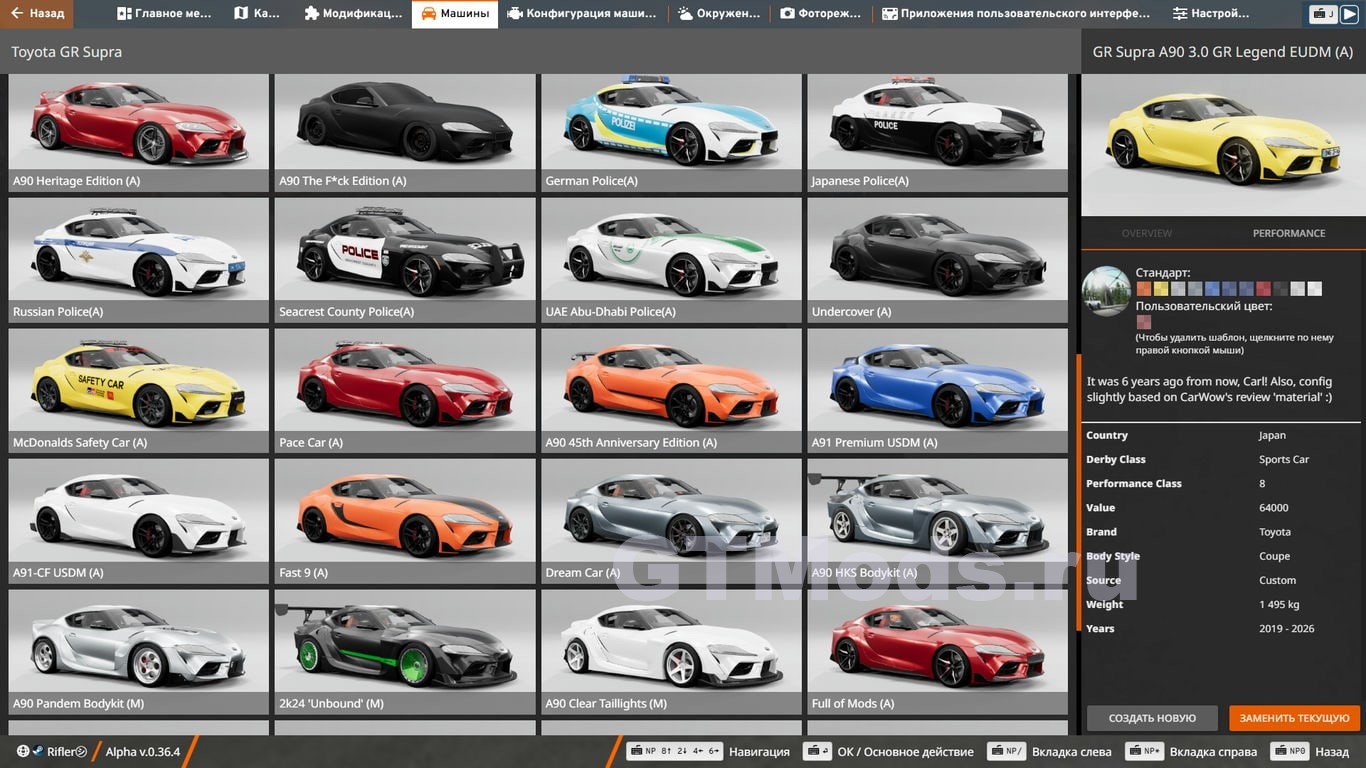
Task: Select the Seacrest County Police(A) car
Action: (405, 260)
